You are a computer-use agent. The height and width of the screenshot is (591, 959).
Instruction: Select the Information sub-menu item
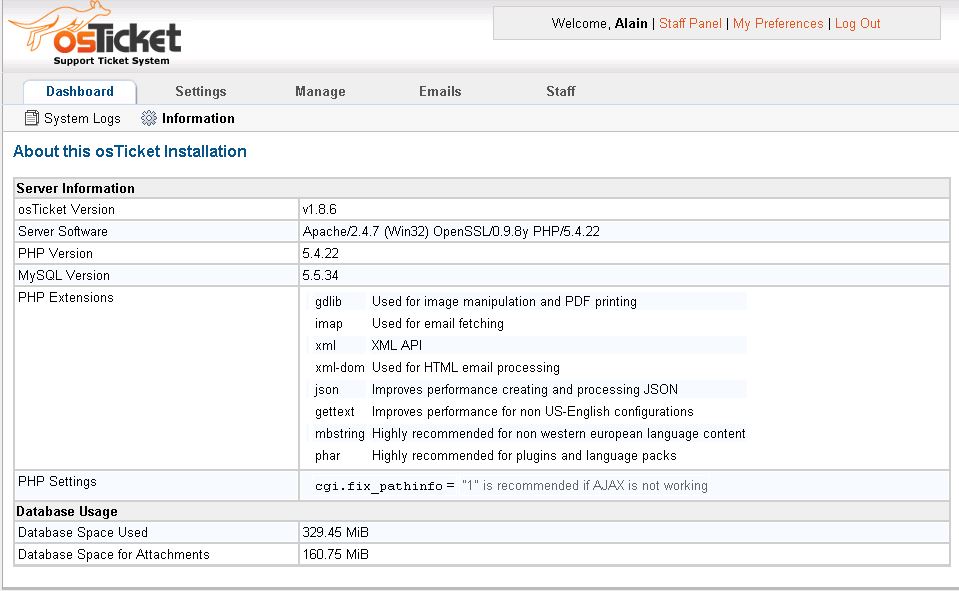(x=198, y=119)
